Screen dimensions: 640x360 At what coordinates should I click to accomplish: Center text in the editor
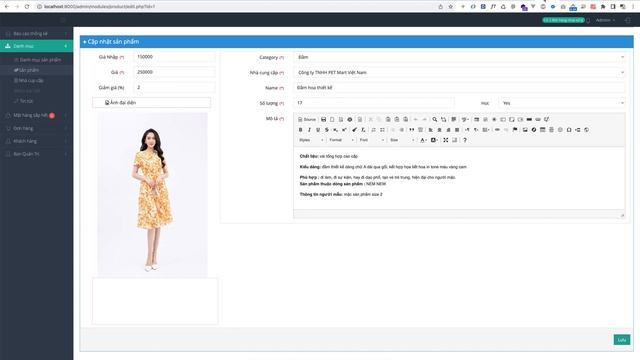pyautogui.click(x=440, y=130)
